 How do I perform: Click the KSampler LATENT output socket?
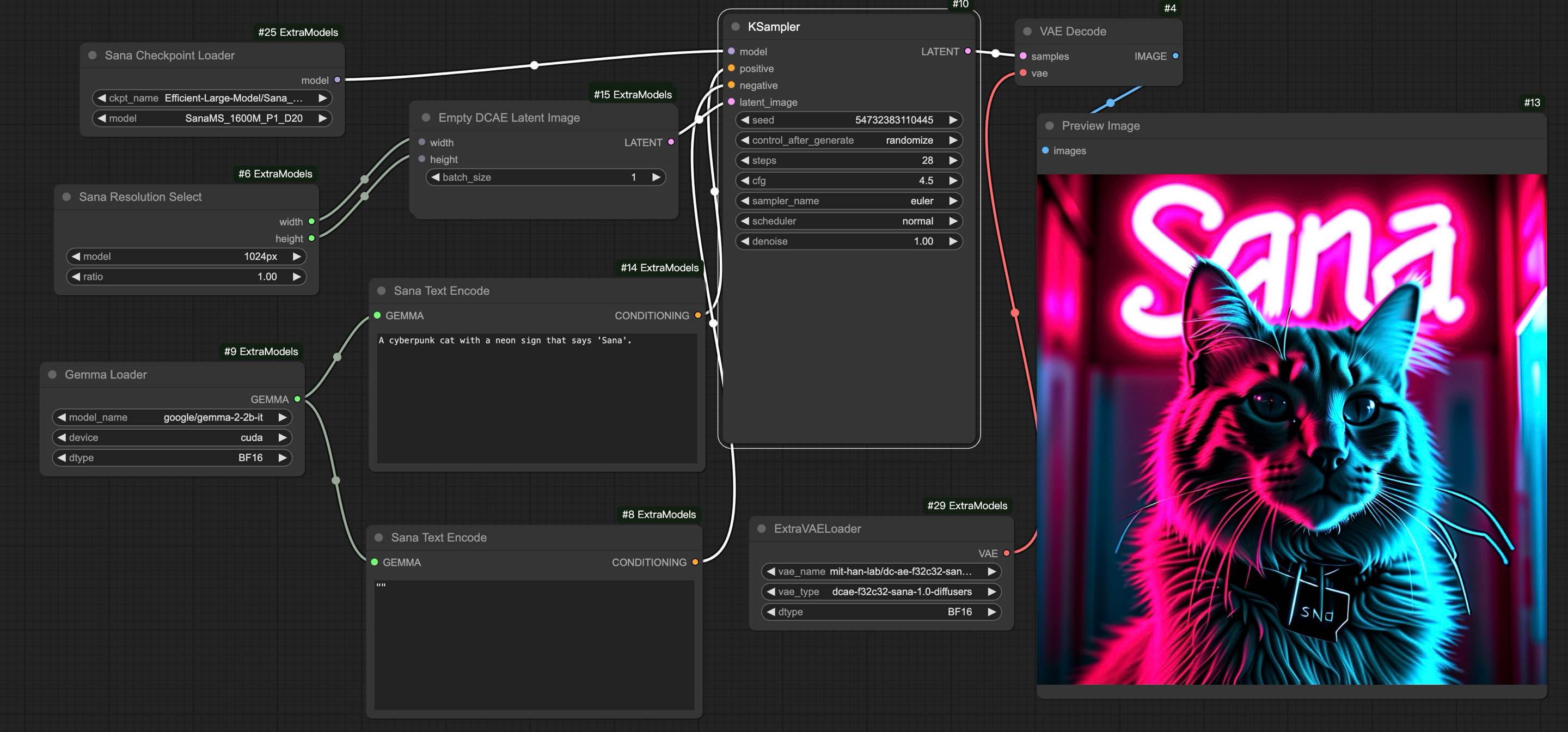(968, 51)
